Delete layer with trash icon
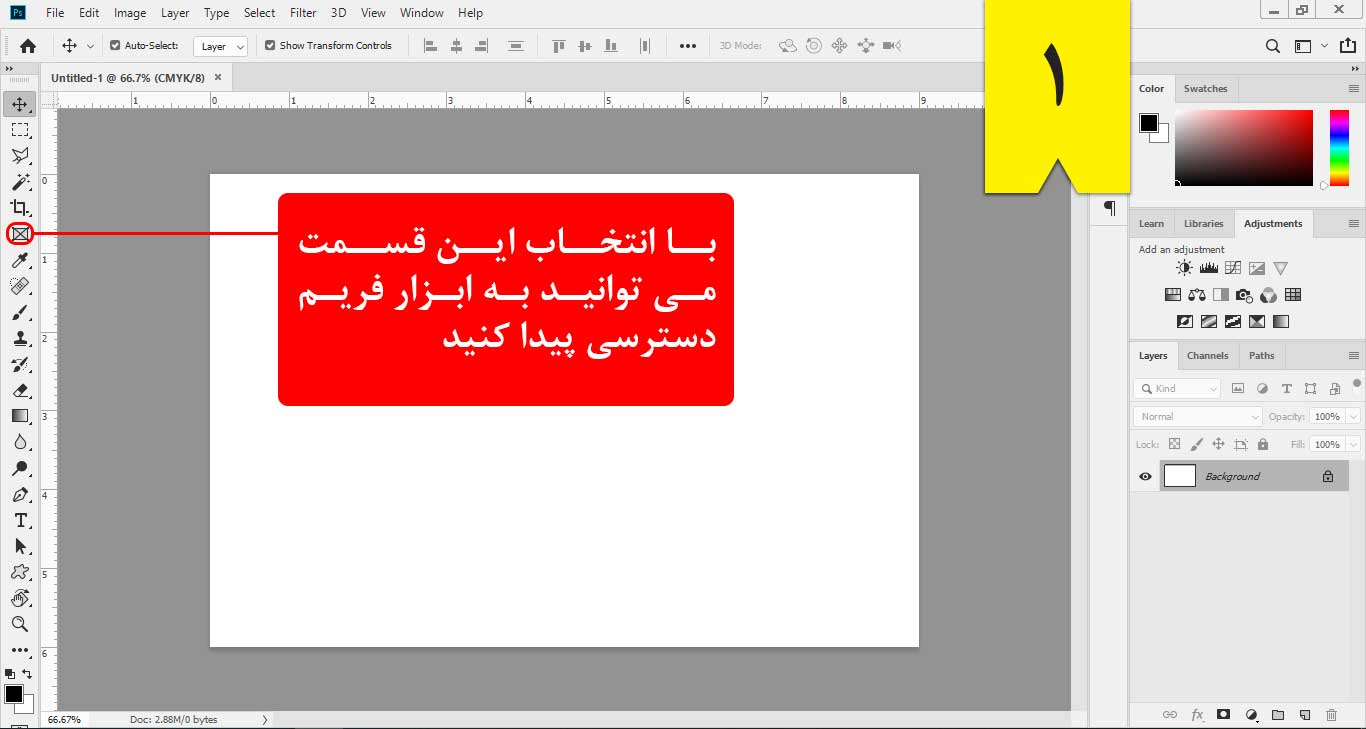 [1331, 715]
